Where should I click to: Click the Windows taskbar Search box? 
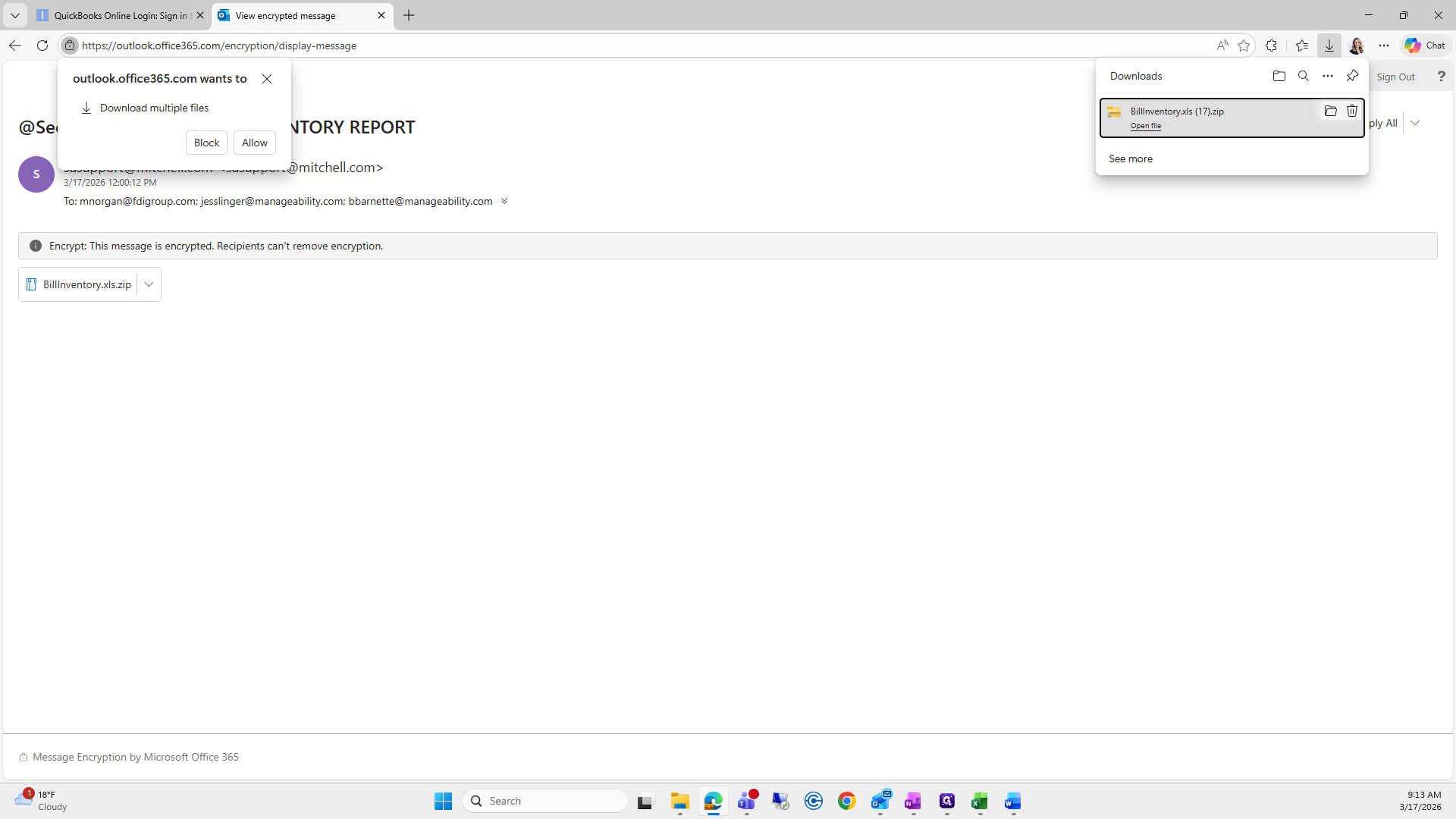(546, 801)
